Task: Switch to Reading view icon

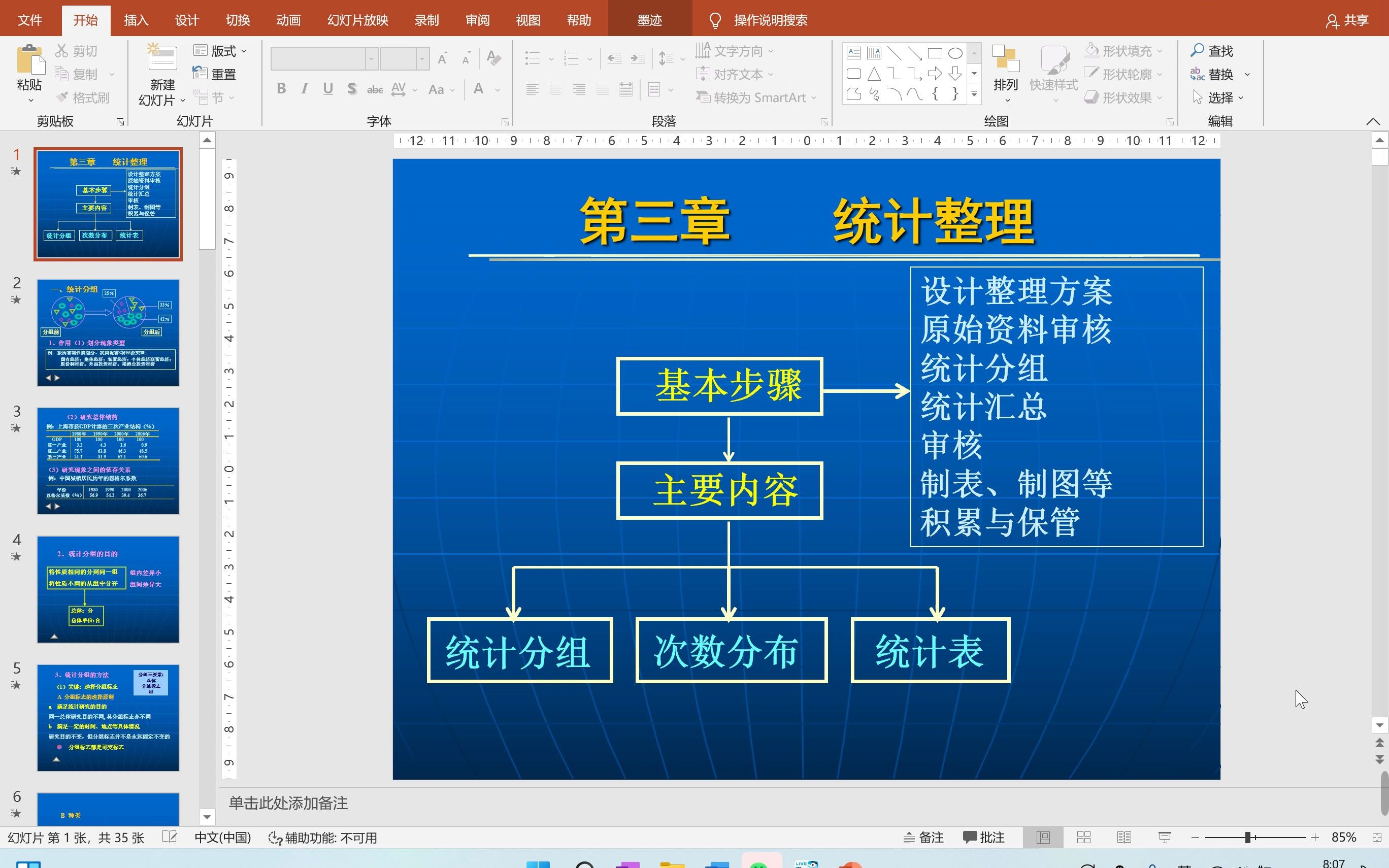Action: coord(1124,838)
